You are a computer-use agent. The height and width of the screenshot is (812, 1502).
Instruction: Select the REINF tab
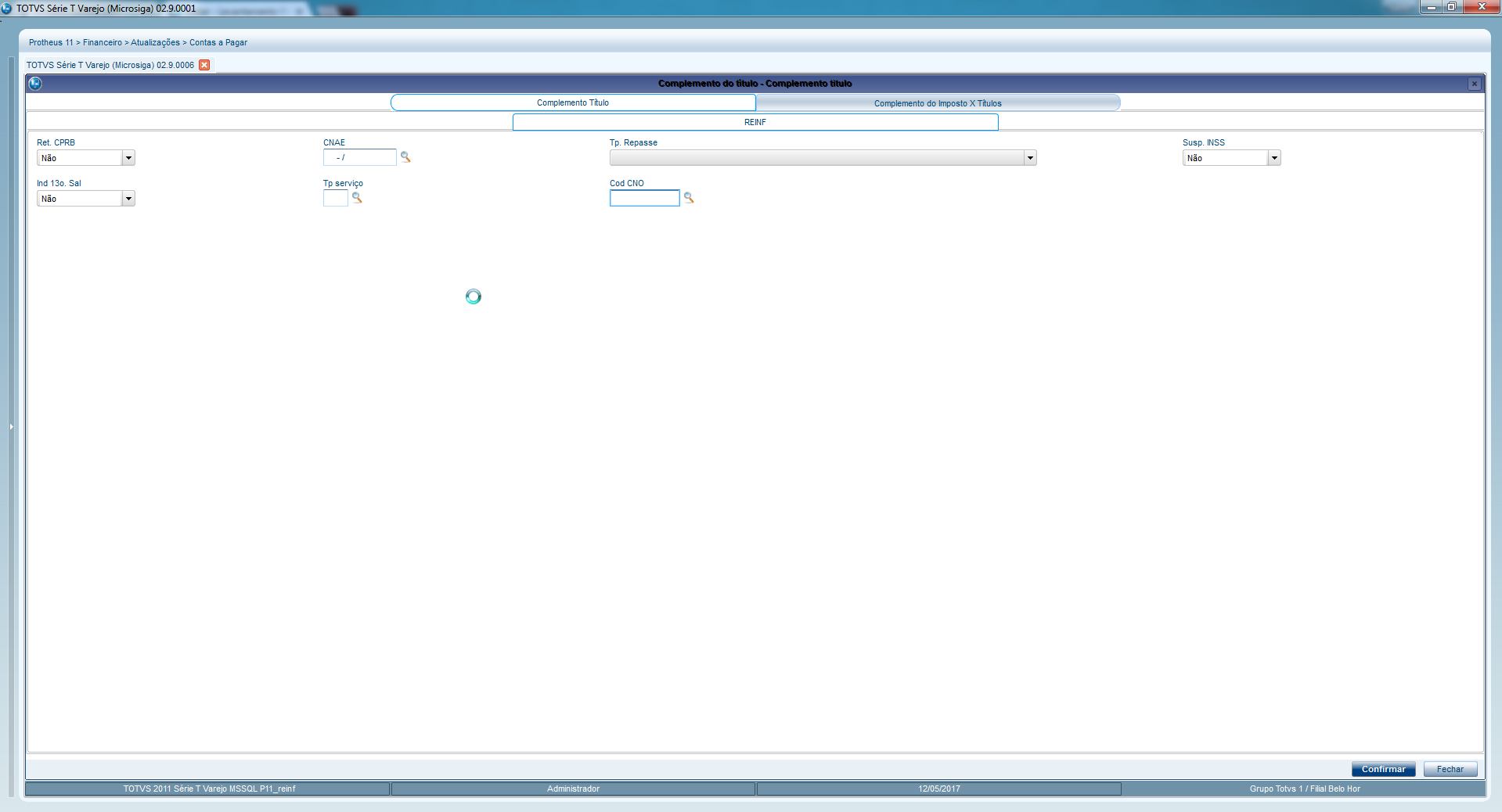tap(755, 122)
